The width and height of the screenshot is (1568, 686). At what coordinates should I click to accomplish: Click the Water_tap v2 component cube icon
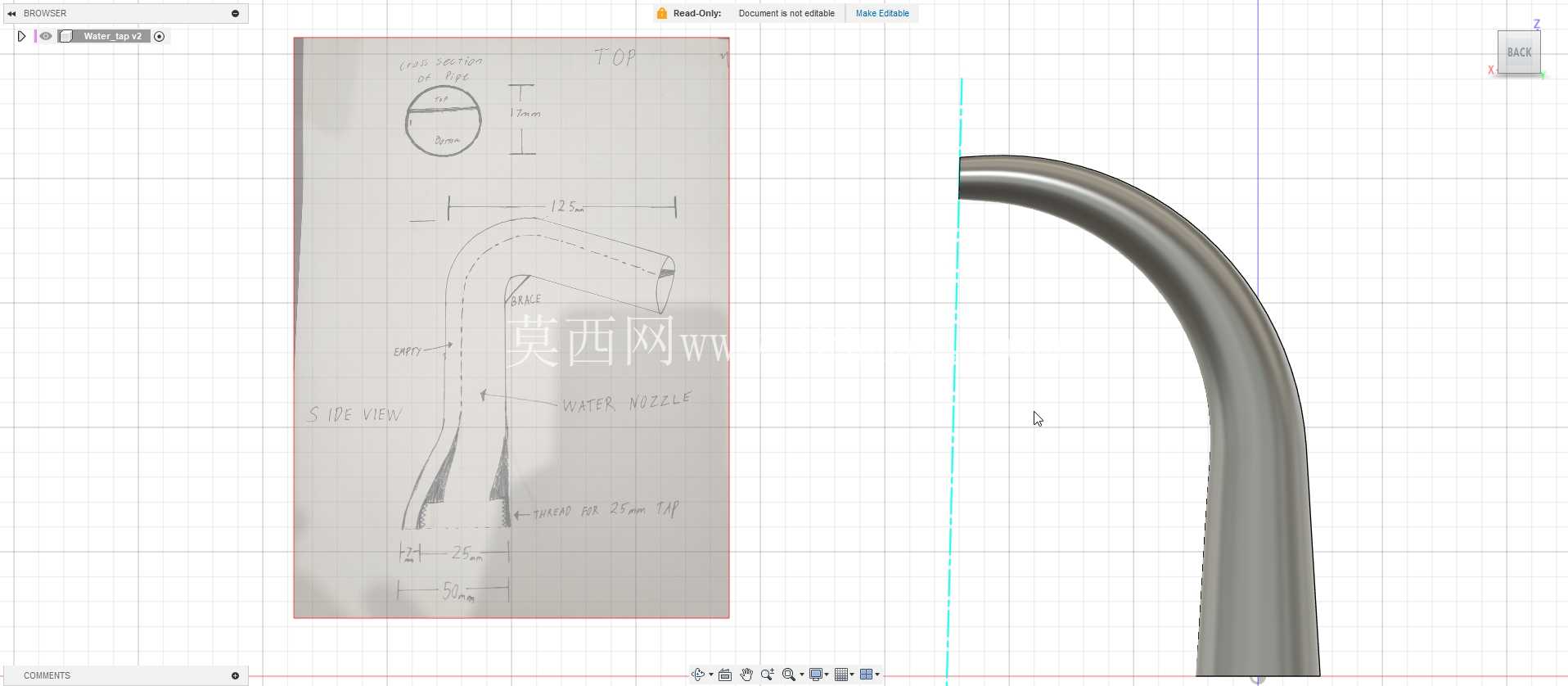pyautogui.click(x=66, y=36)
